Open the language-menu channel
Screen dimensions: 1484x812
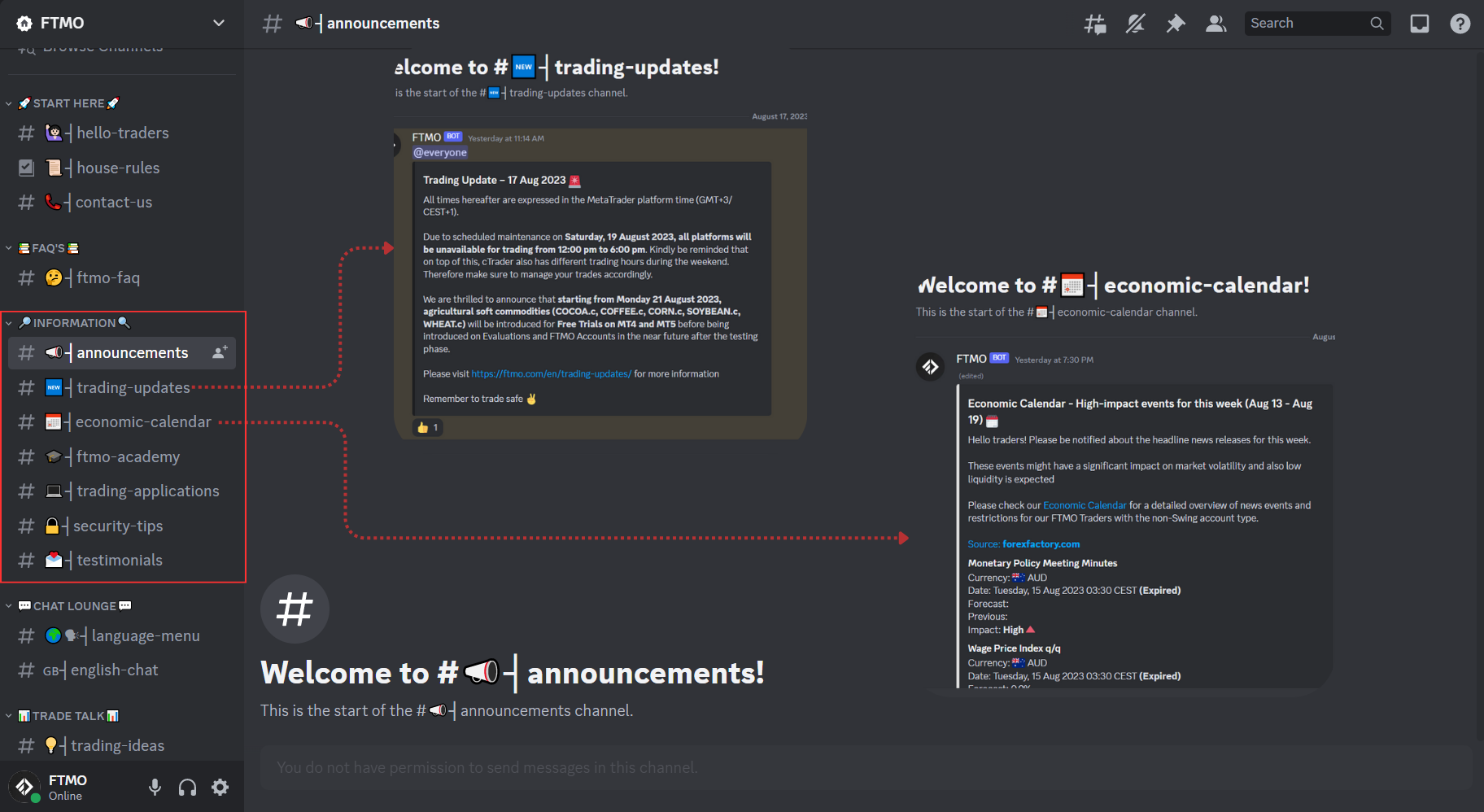click(122, 636)
